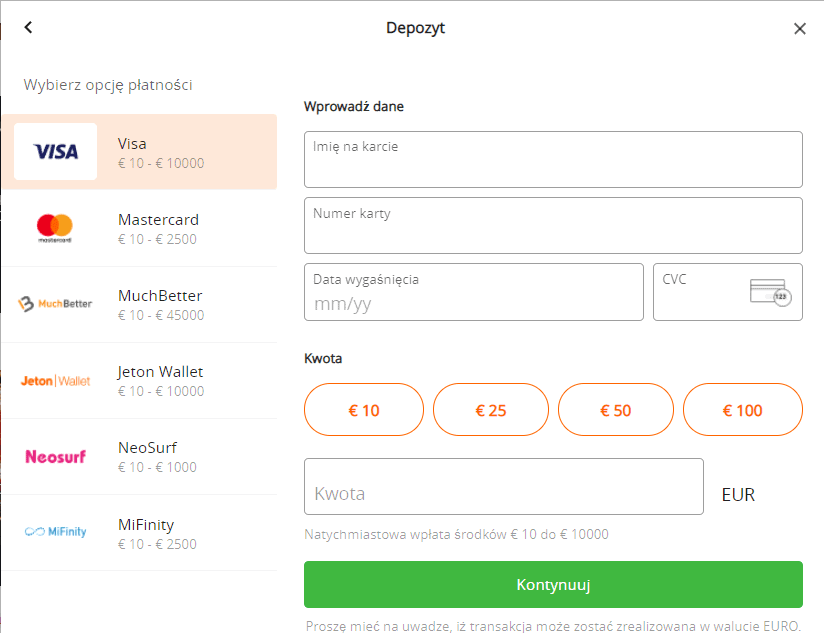Screen dimensions: 824x633
Task: Click the MiFinity limit € 10 - € 2500
Action: (x=157, y=544)
